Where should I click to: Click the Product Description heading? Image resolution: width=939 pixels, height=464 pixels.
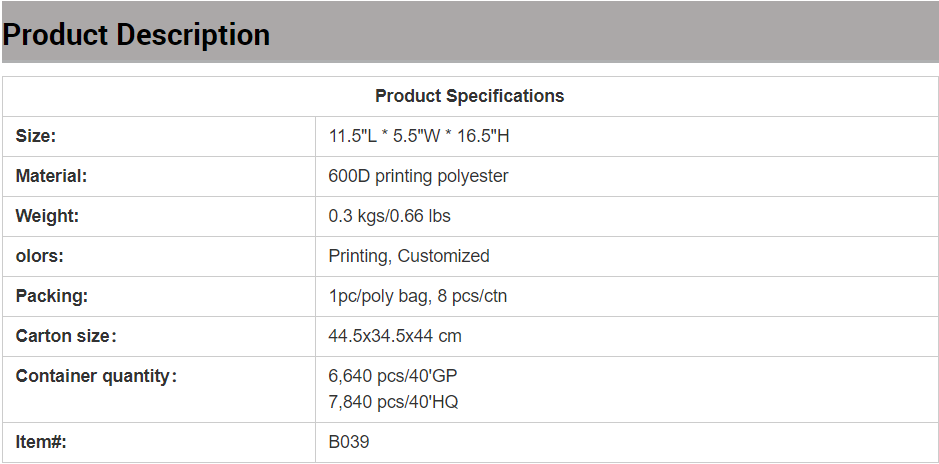point(136,35)
